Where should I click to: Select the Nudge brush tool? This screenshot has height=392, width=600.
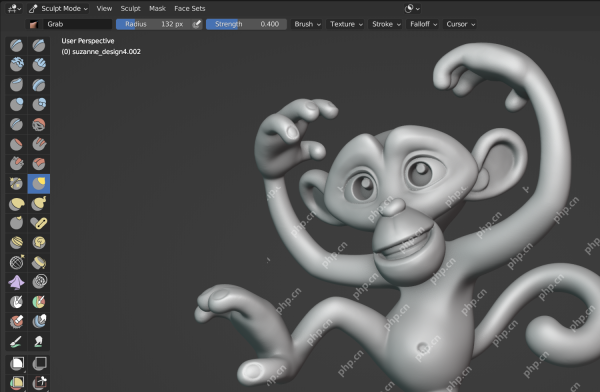[x=16, y=242]
